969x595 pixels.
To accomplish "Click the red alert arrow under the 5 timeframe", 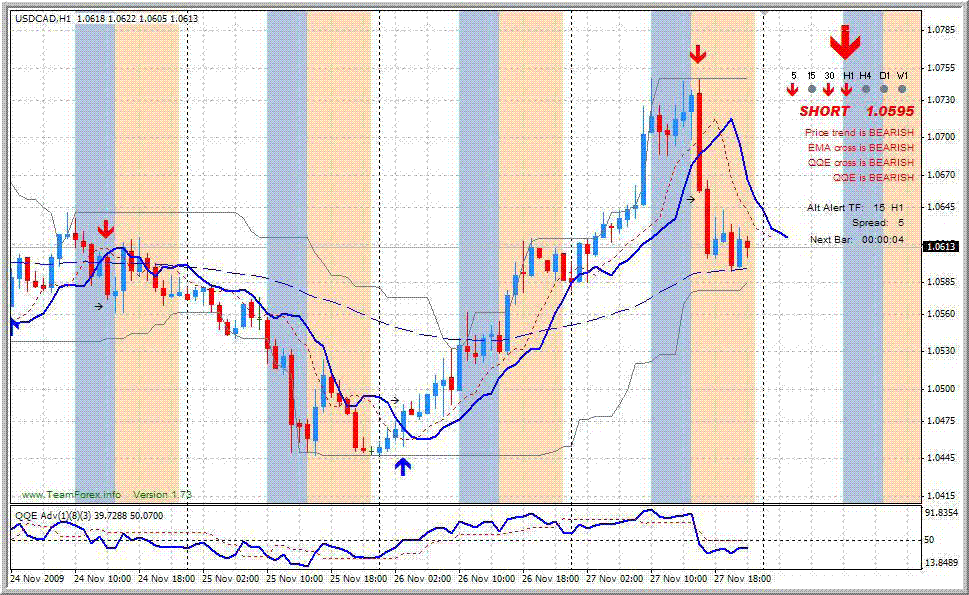I will point(793,89).
